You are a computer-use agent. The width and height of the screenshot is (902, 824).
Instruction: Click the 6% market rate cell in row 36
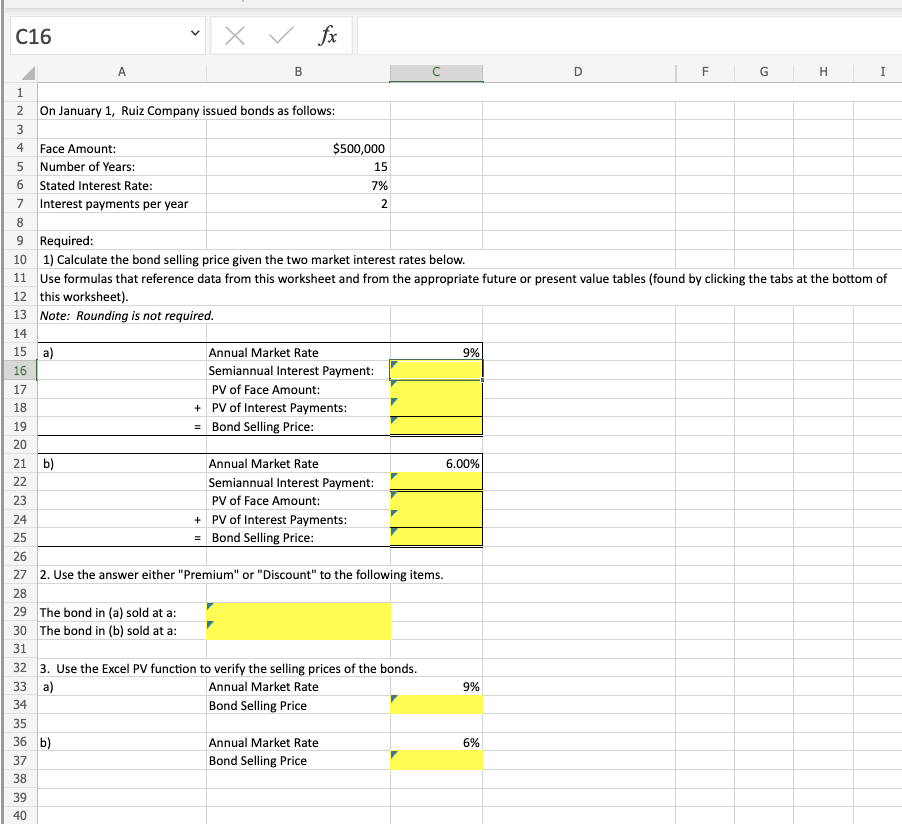coord(436,742)
